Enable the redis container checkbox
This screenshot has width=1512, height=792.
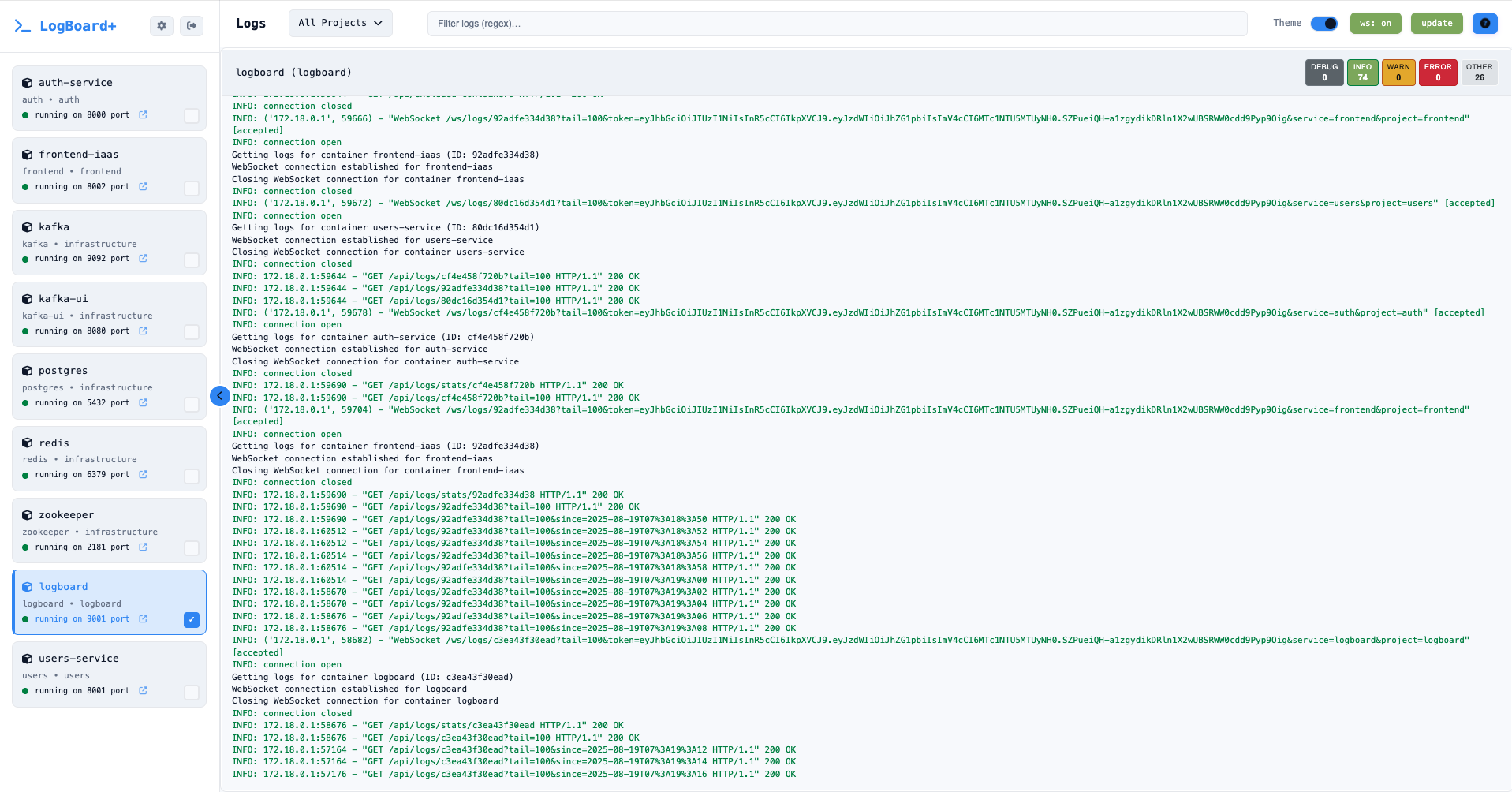[192, 476]
